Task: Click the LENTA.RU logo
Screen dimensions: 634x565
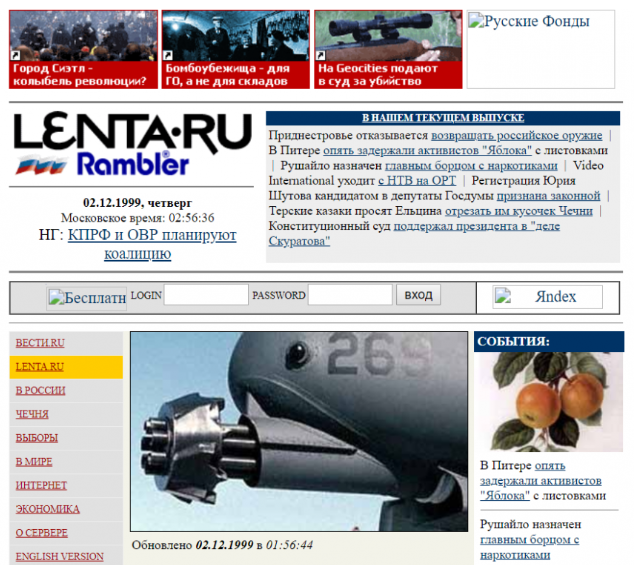Action: [133, 133]
